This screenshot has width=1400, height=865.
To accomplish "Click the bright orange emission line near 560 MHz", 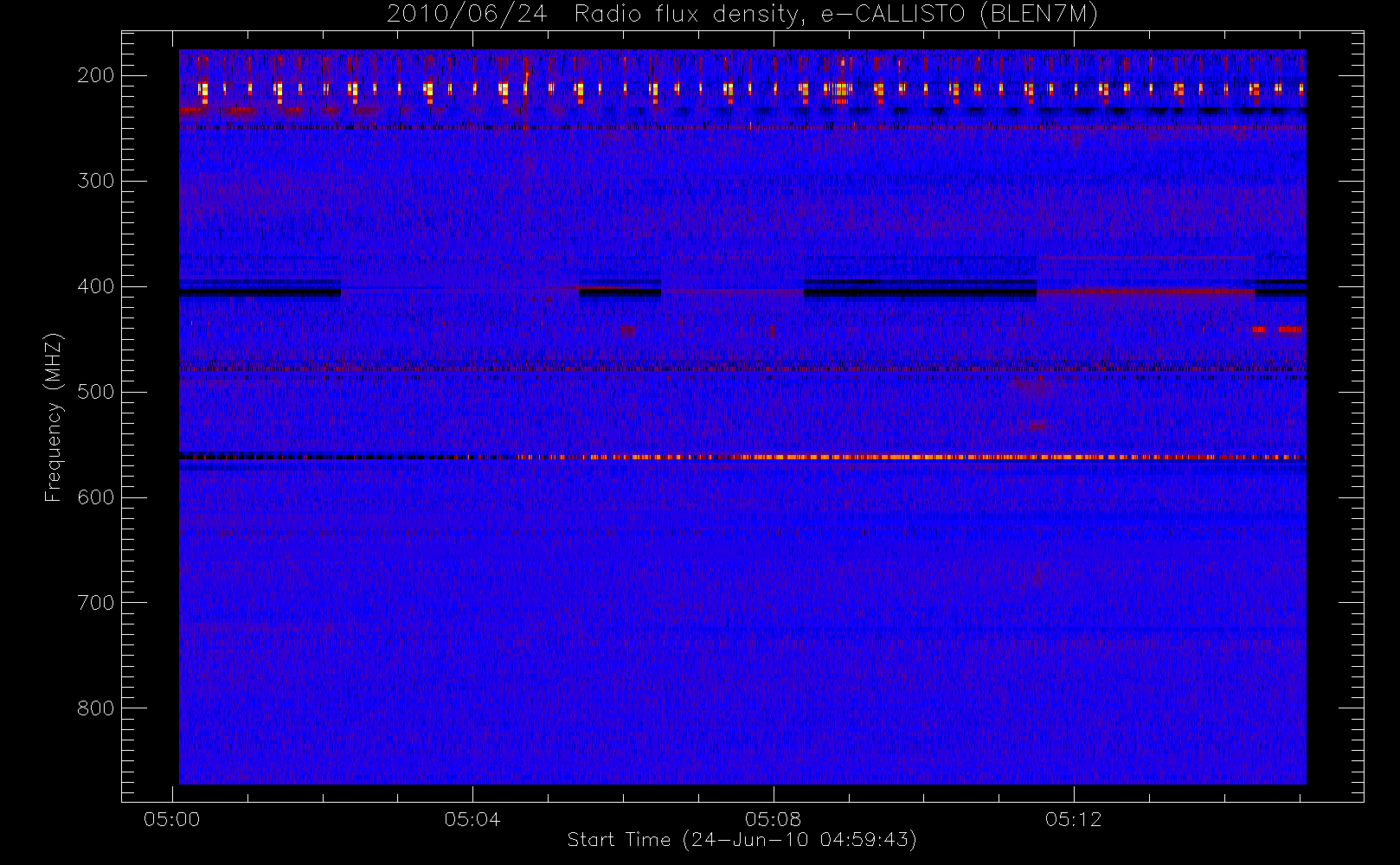I will click(910, 457).
